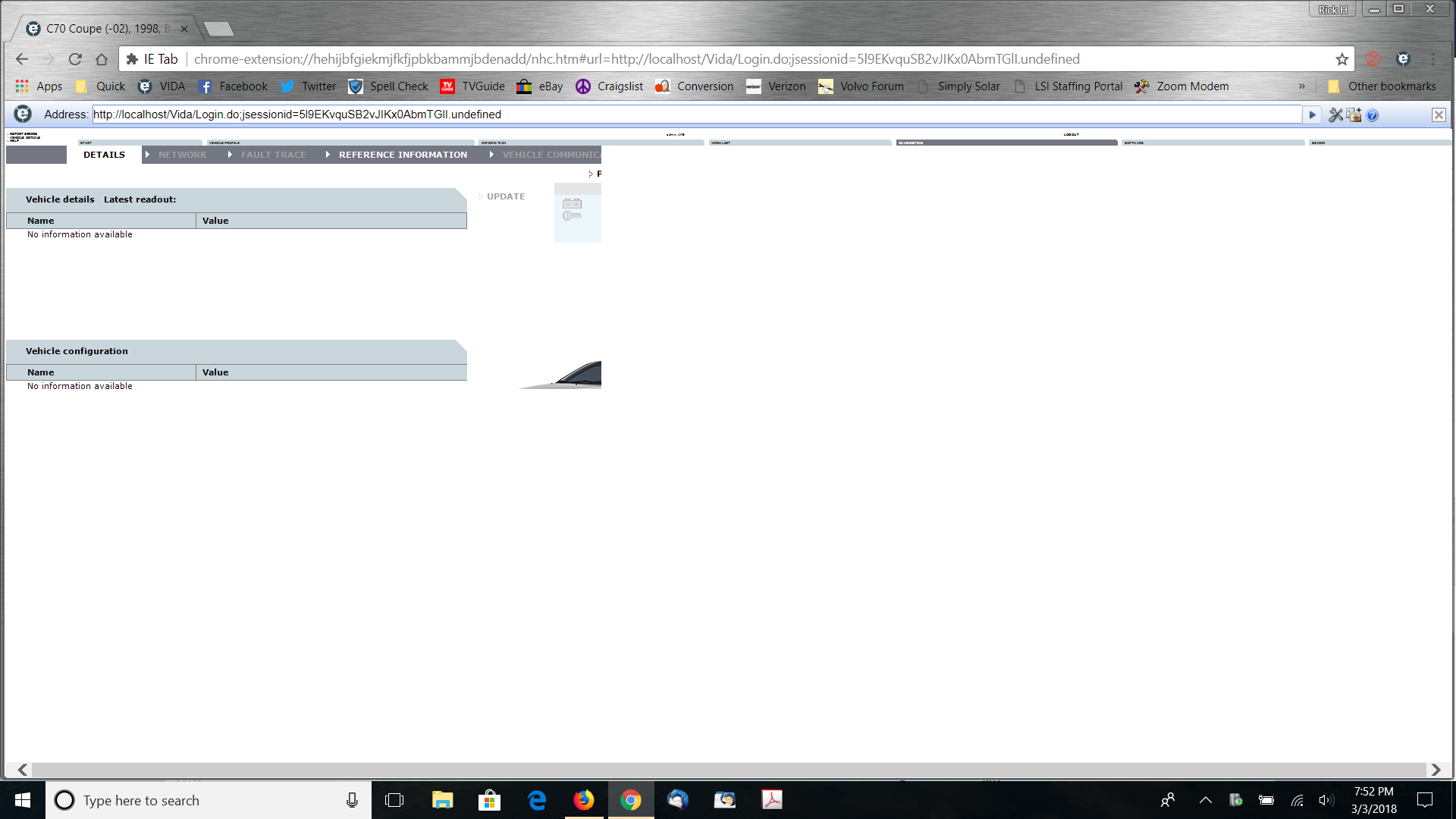The width and height of the screenshot is (1456, 819).
Task: Open Volvo Forum bookmark
Action: 861,86
